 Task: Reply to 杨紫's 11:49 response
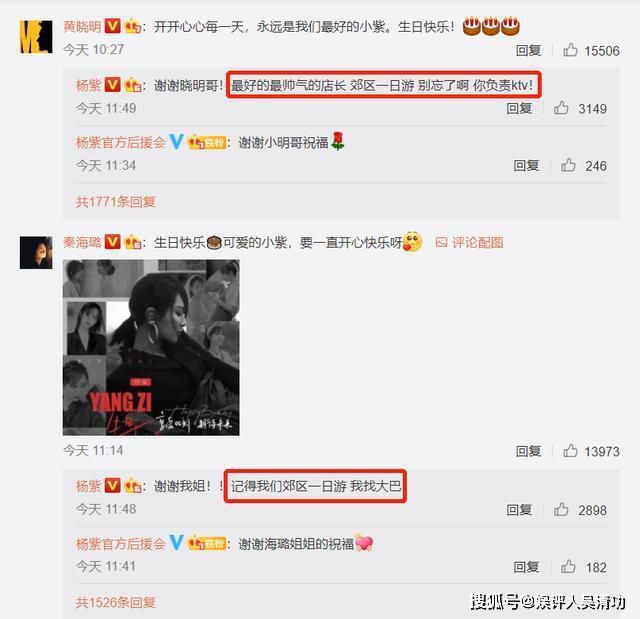[519, 108]
